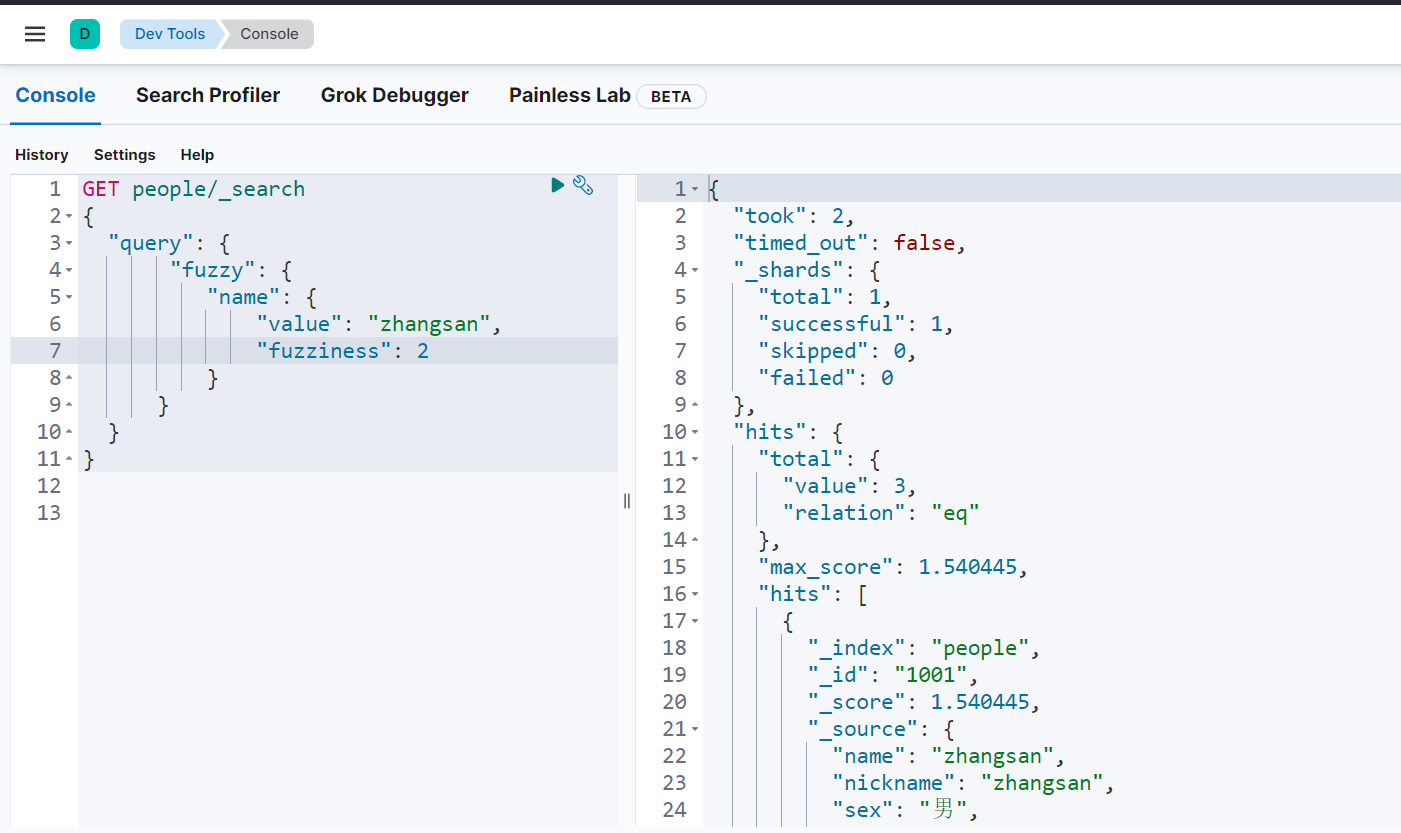
Task: Run the request with the play icon
Action: pyautogui.click(x=558, y=185)
